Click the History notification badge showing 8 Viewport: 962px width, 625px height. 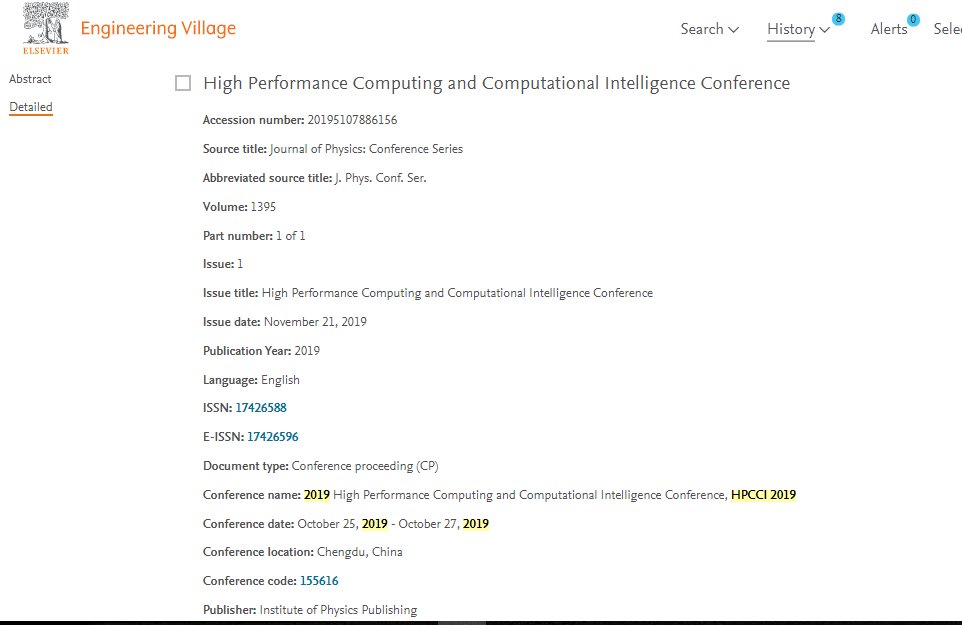pyautogui.click(x=838, y=19)
